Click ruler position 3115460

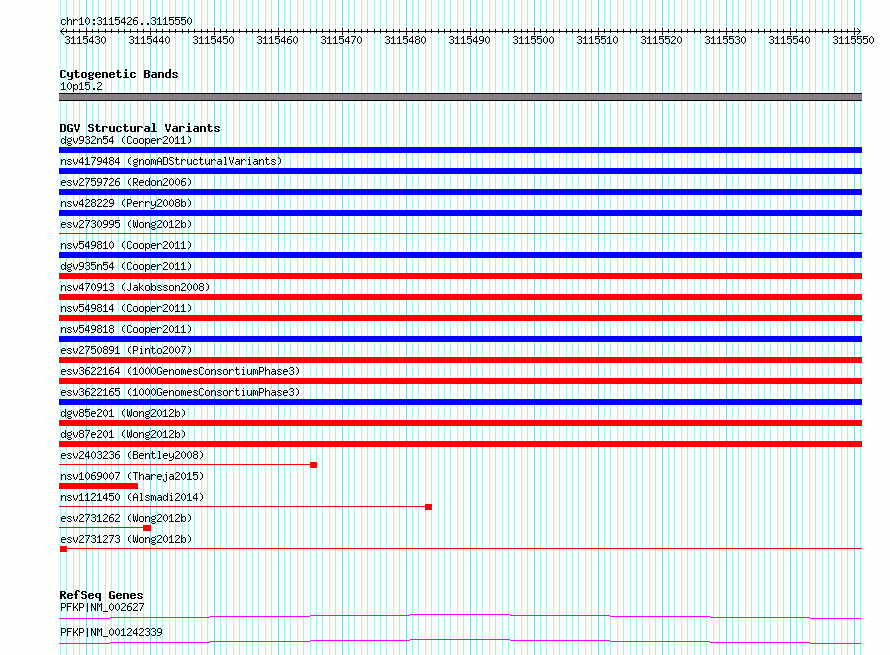coord(277,40)
